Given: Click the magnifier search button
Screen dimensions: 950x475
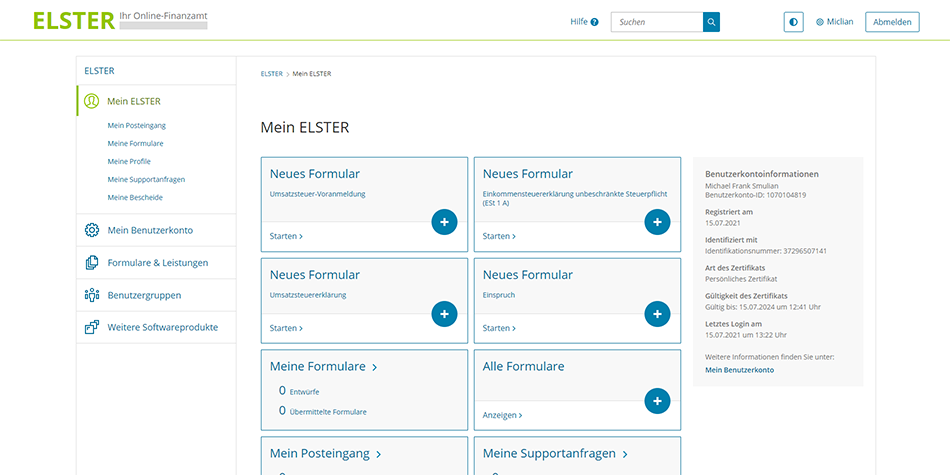Looking at the screenshot, I should coord(711,22).
